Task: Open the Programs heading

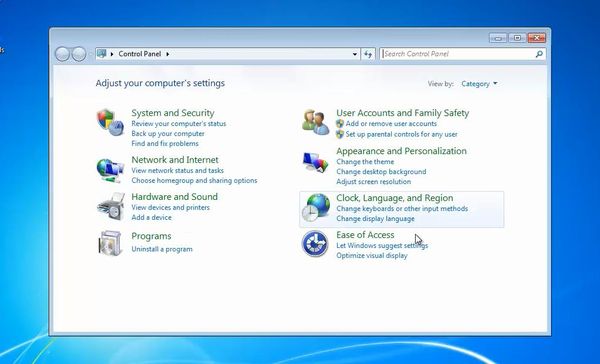Action: [151, 236]
